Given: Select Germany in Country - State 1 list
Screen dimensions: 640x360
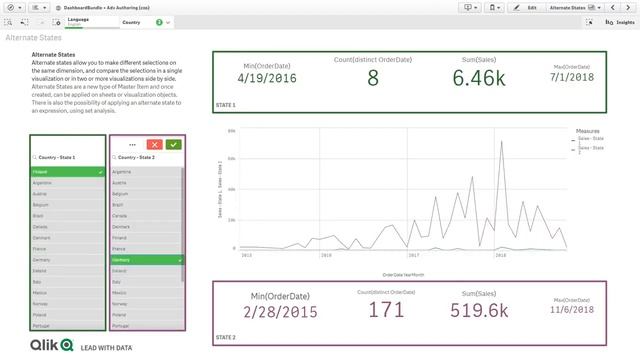Looking at the screenshot, I should pyautogui.click(x=68, y=260).
